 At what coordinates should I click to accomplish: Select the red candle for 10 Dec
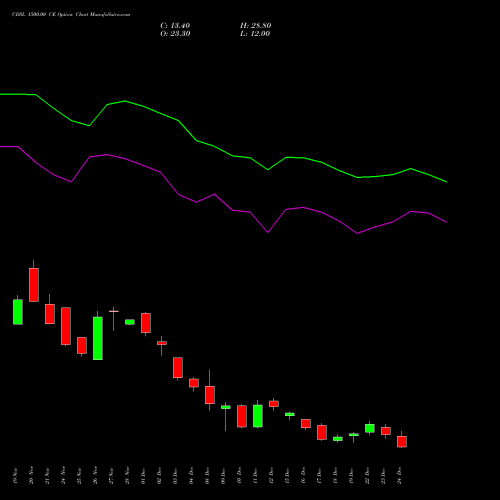242,416
